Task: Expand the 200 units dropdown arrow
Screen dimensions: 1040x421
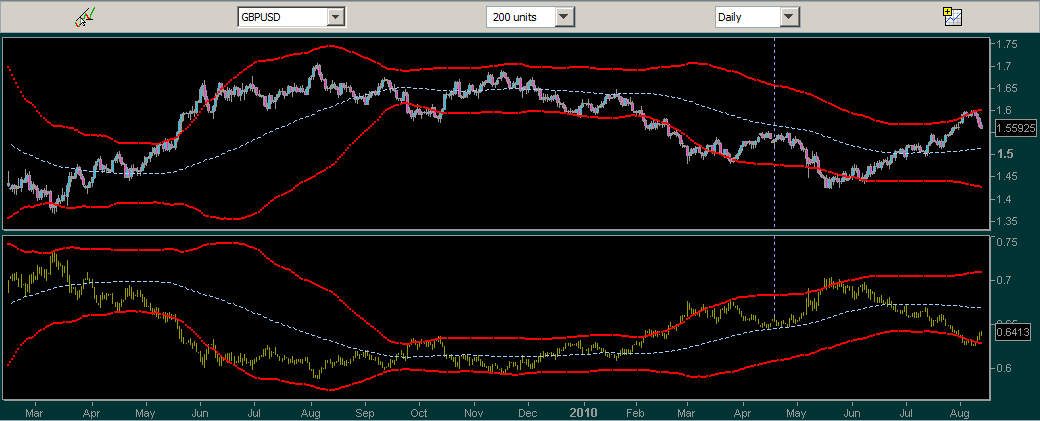Action: [x=566, y=17]
